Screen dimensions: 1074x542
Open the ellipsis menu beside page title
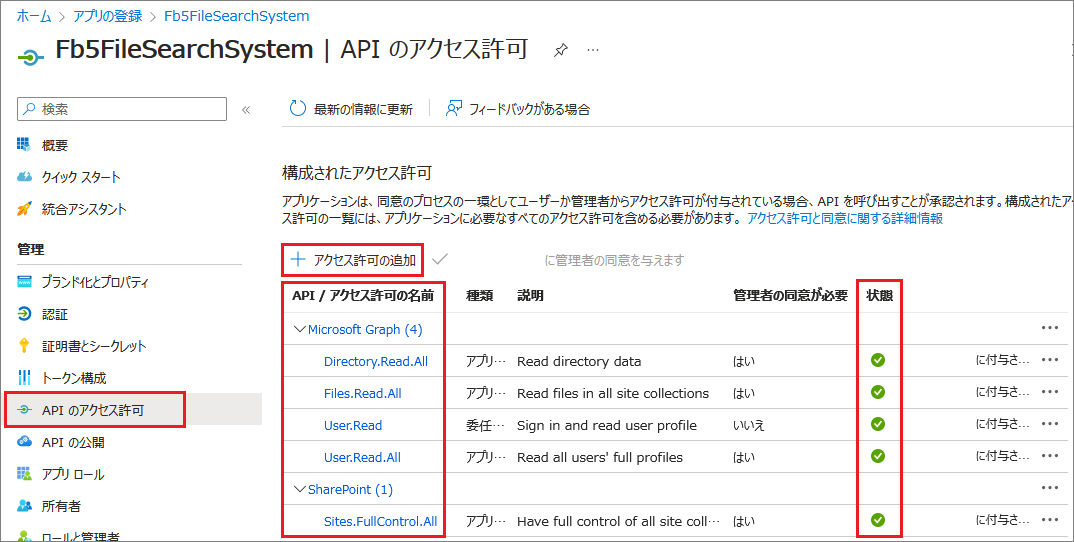pos(593,50)
